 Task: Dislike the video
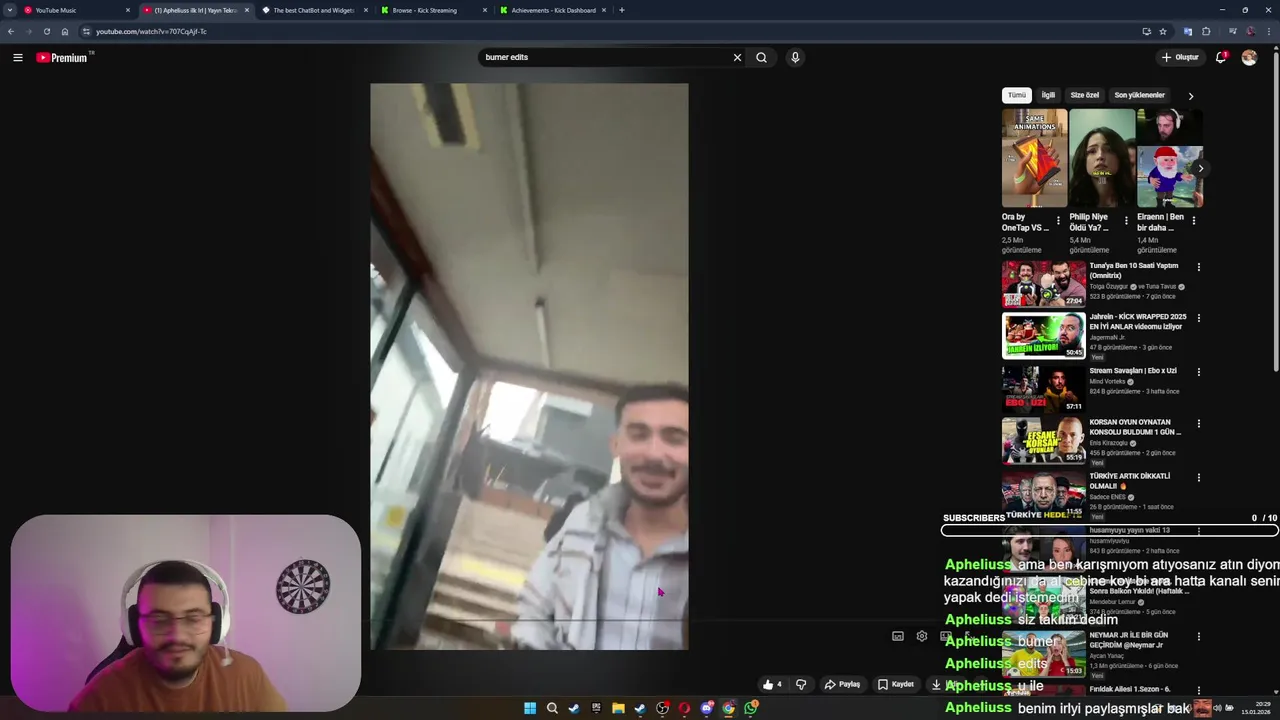[801, 684]
